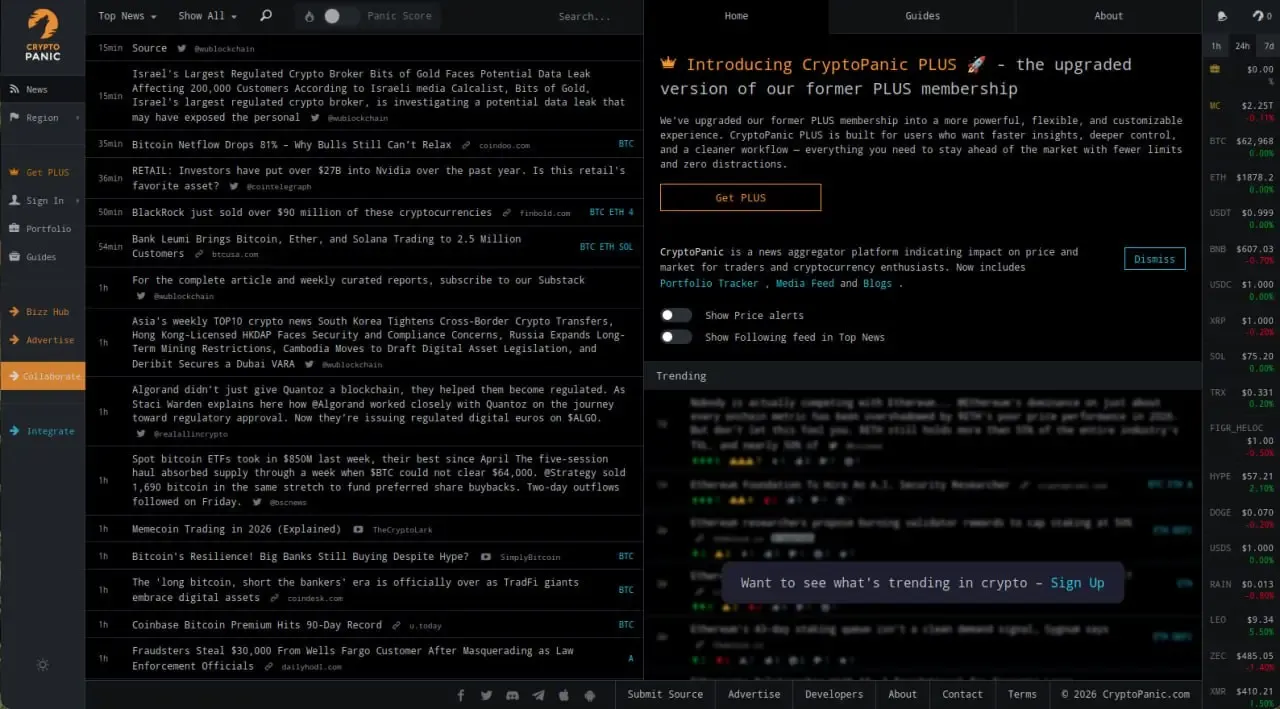Click the Android app icon in footer
This screenshot has height=709, width=1280.
click(x=590, y=694)
